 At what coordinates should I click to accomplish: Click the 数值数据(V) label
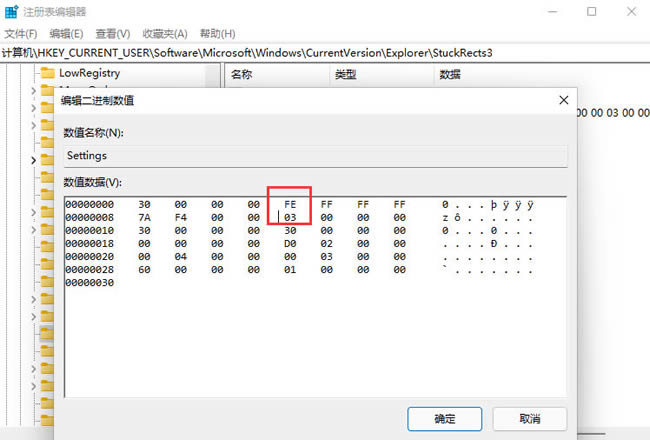pos(92,182)
